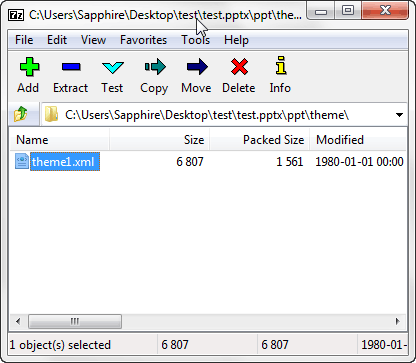Click packed size value 1 561
The height and width of the screenshot is (363, 416).
[289, 162]
